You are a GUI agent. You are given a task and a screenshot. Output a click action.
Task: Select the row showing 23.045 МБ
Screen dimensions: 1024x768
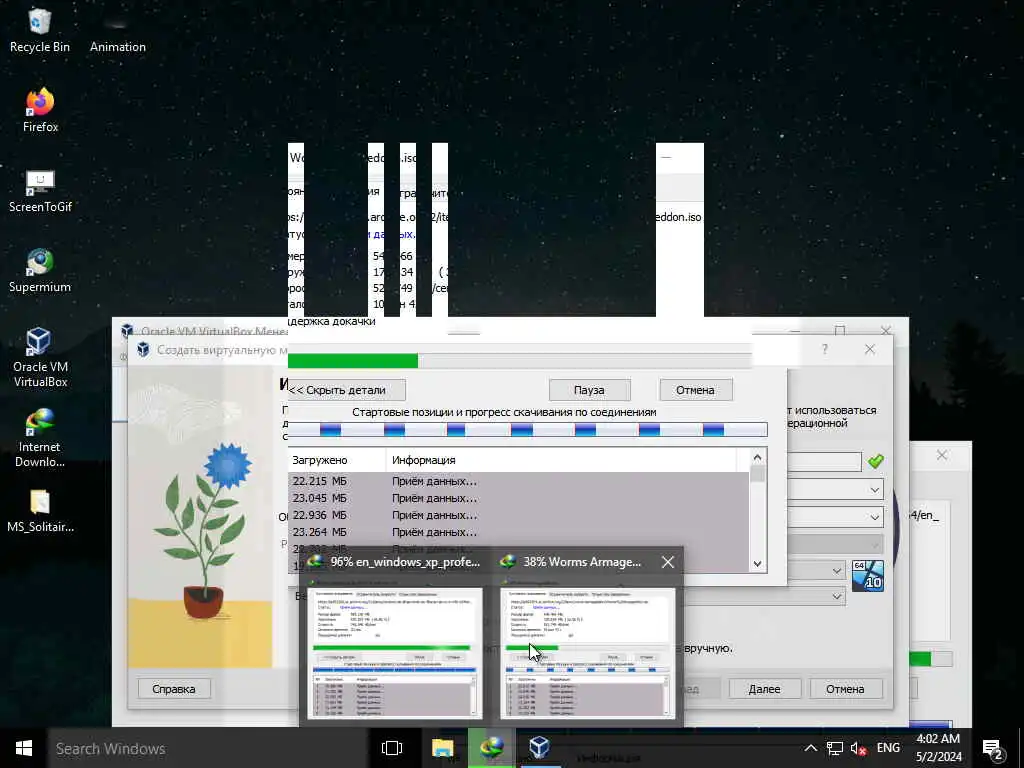point(519,498)
